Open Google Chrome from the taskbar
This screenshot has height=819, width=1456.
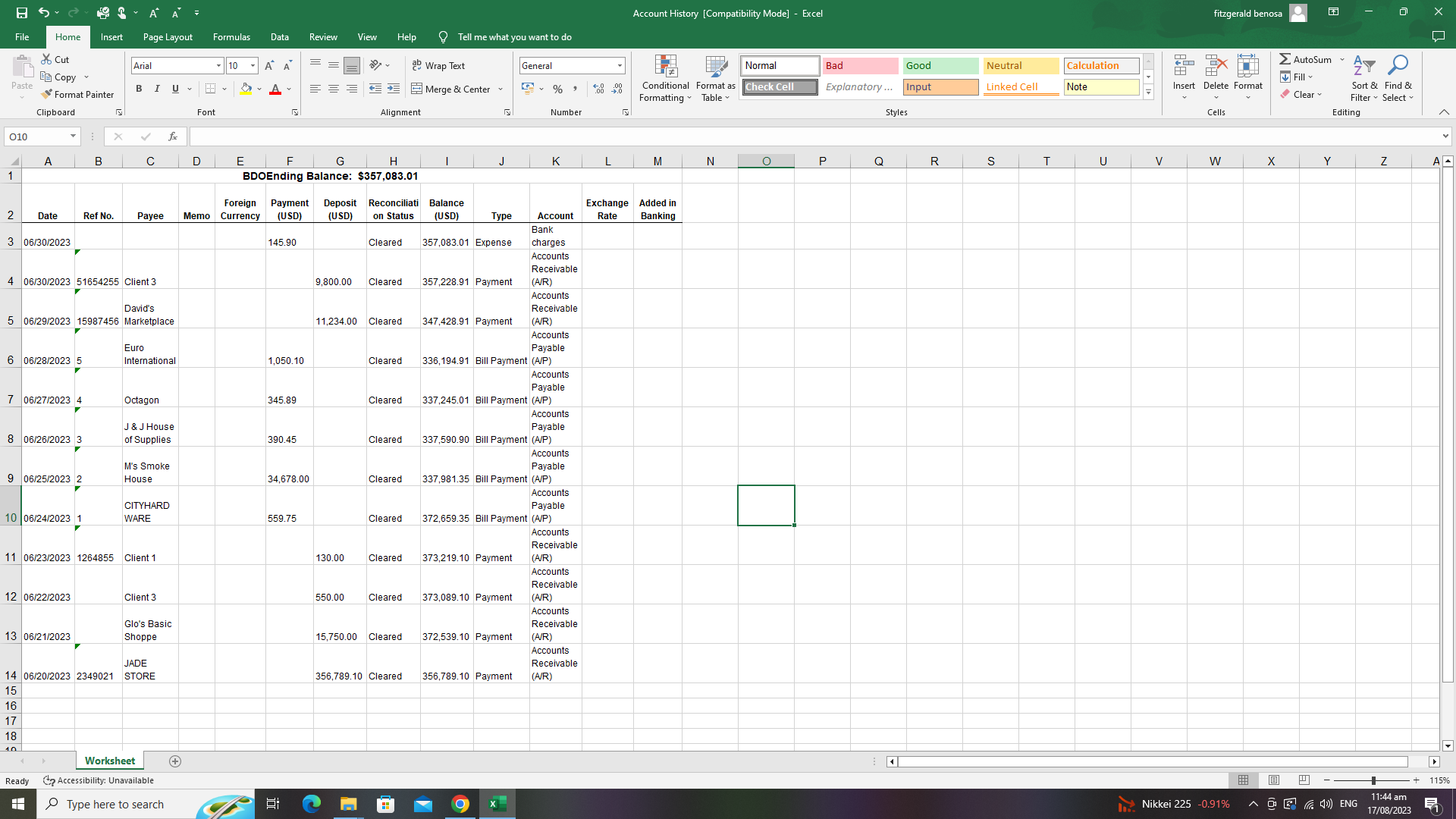coord(460,804)
